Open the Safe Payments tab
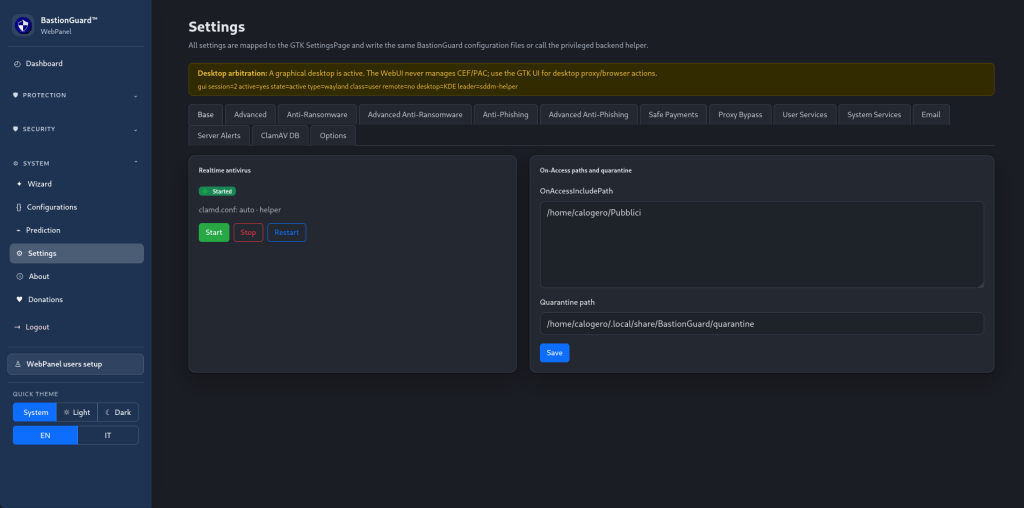The width and height of the screenshot is (1024, 508). click(673, 114)
